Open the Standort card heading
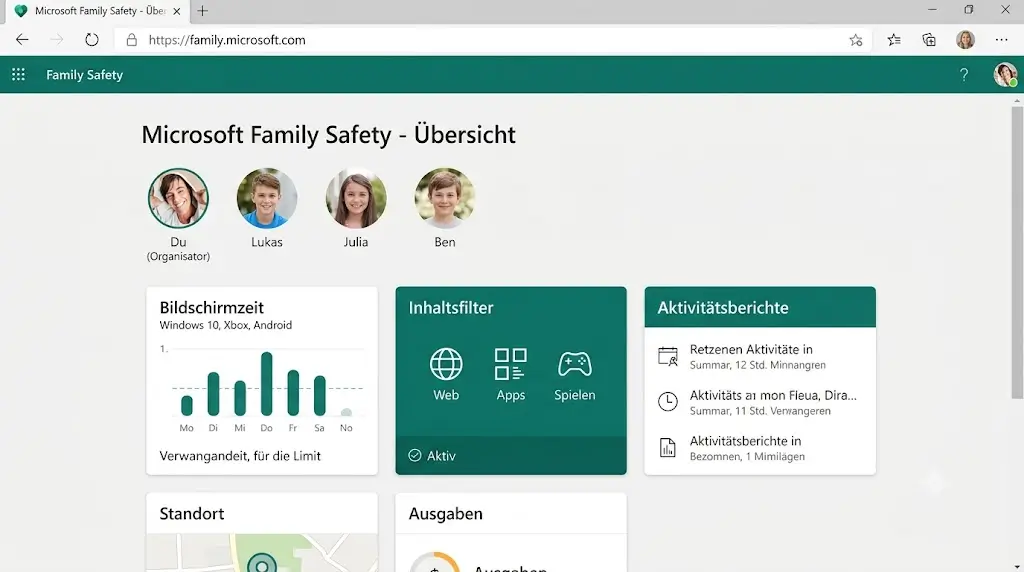This screenshot has width=1024, height=572. pyautogui.click(x=191, y=514)
